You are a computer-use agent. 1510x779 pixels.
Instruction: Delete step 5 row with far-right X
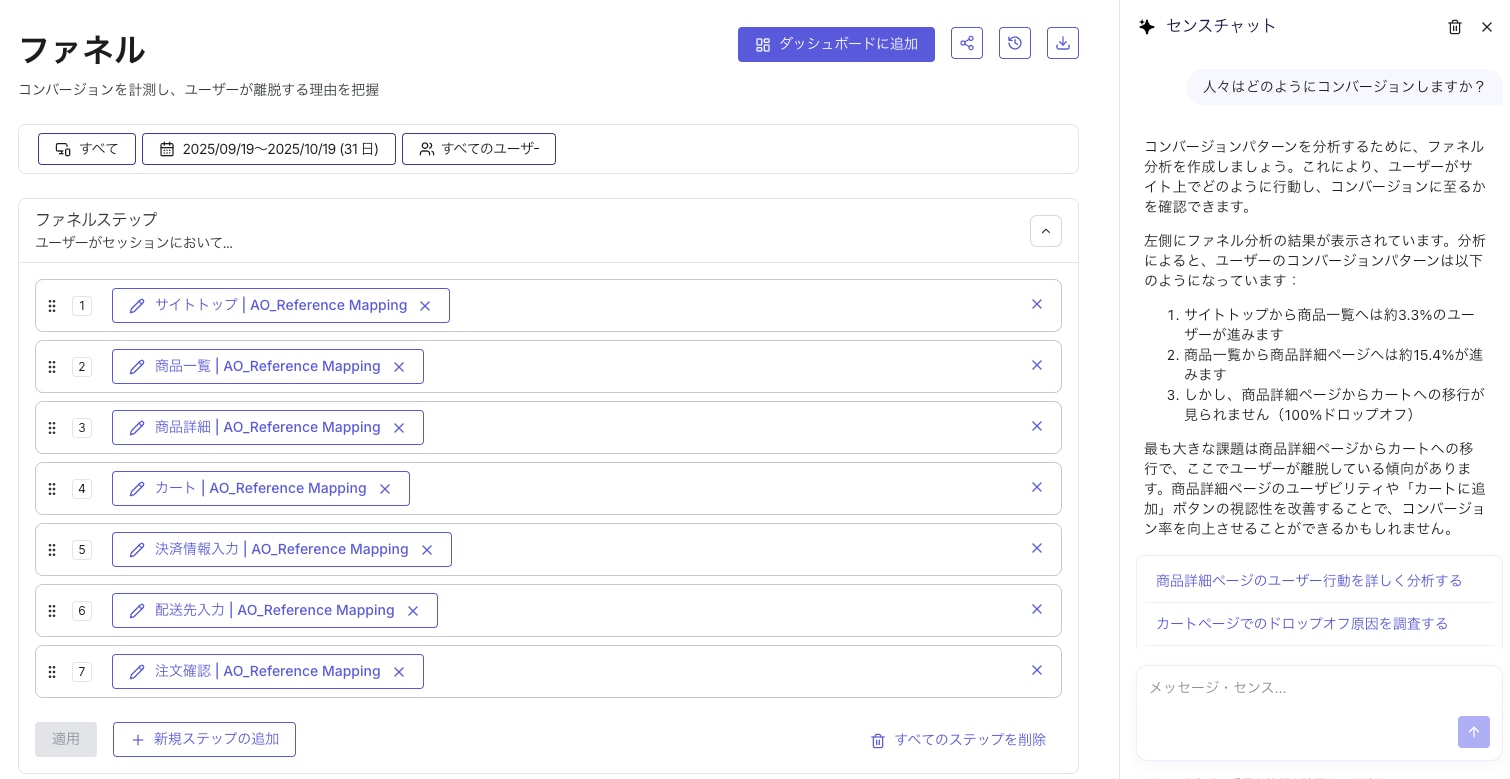tap(1037, 548)
